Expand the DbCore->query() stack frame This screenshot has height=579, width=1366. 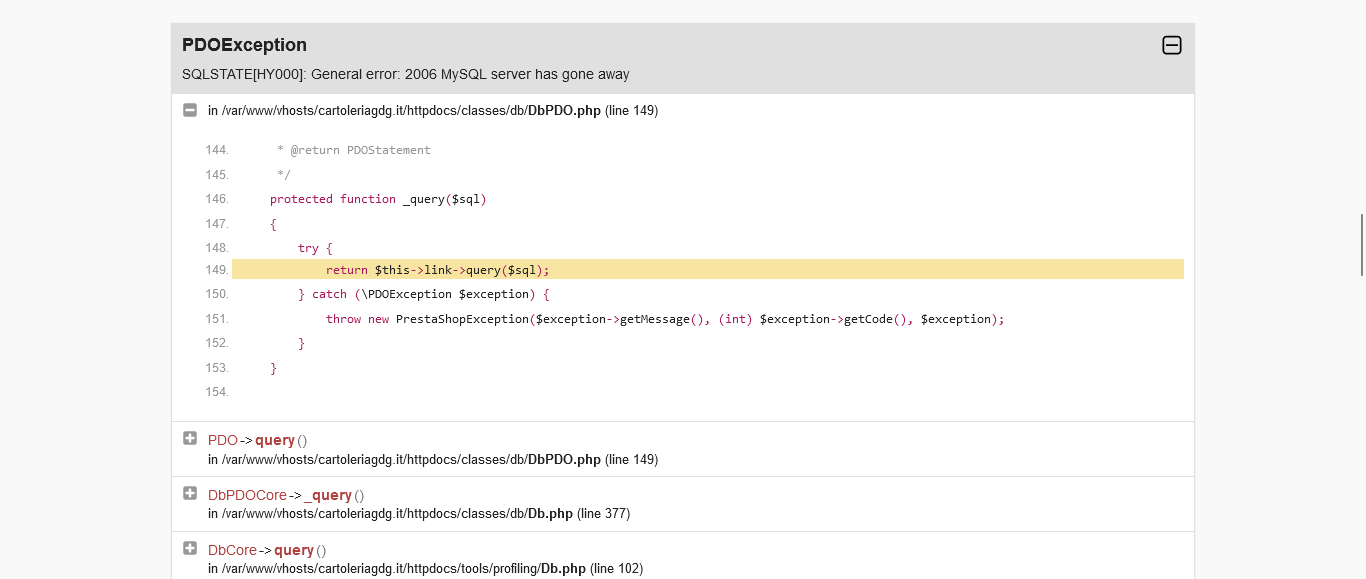click(190, 548)
